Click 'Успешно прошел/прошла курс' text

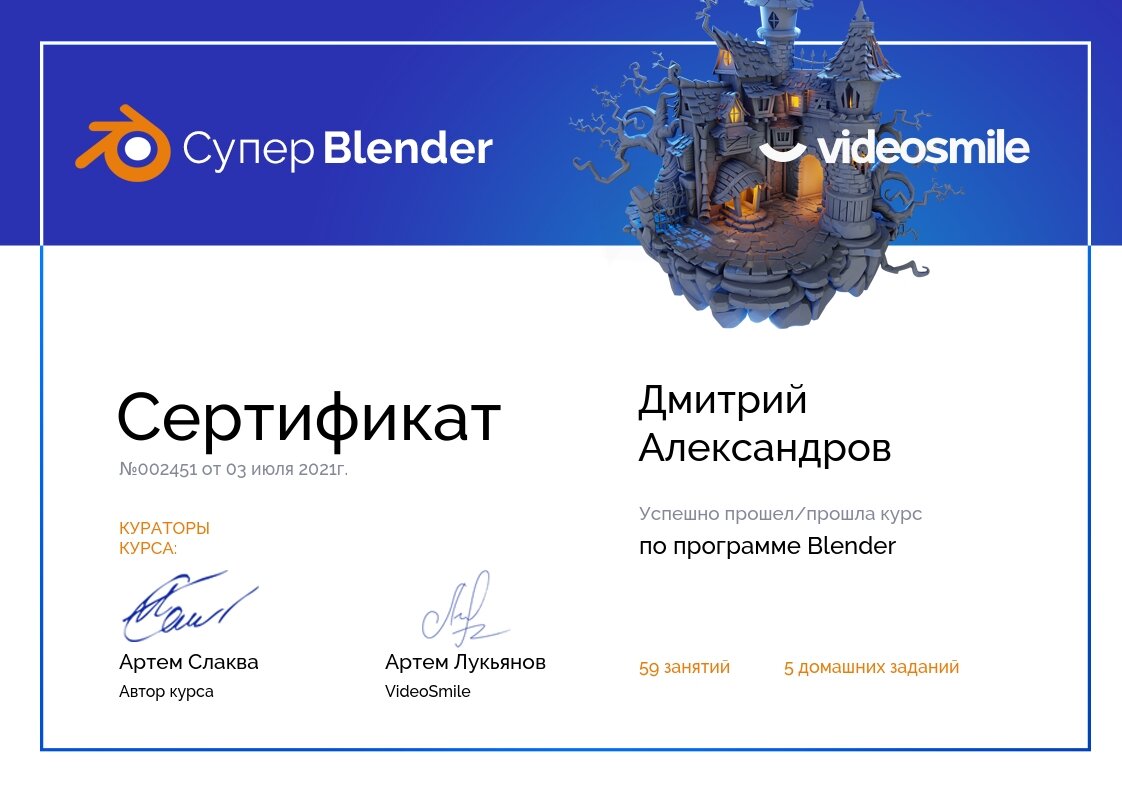click(x=781, y=514)
